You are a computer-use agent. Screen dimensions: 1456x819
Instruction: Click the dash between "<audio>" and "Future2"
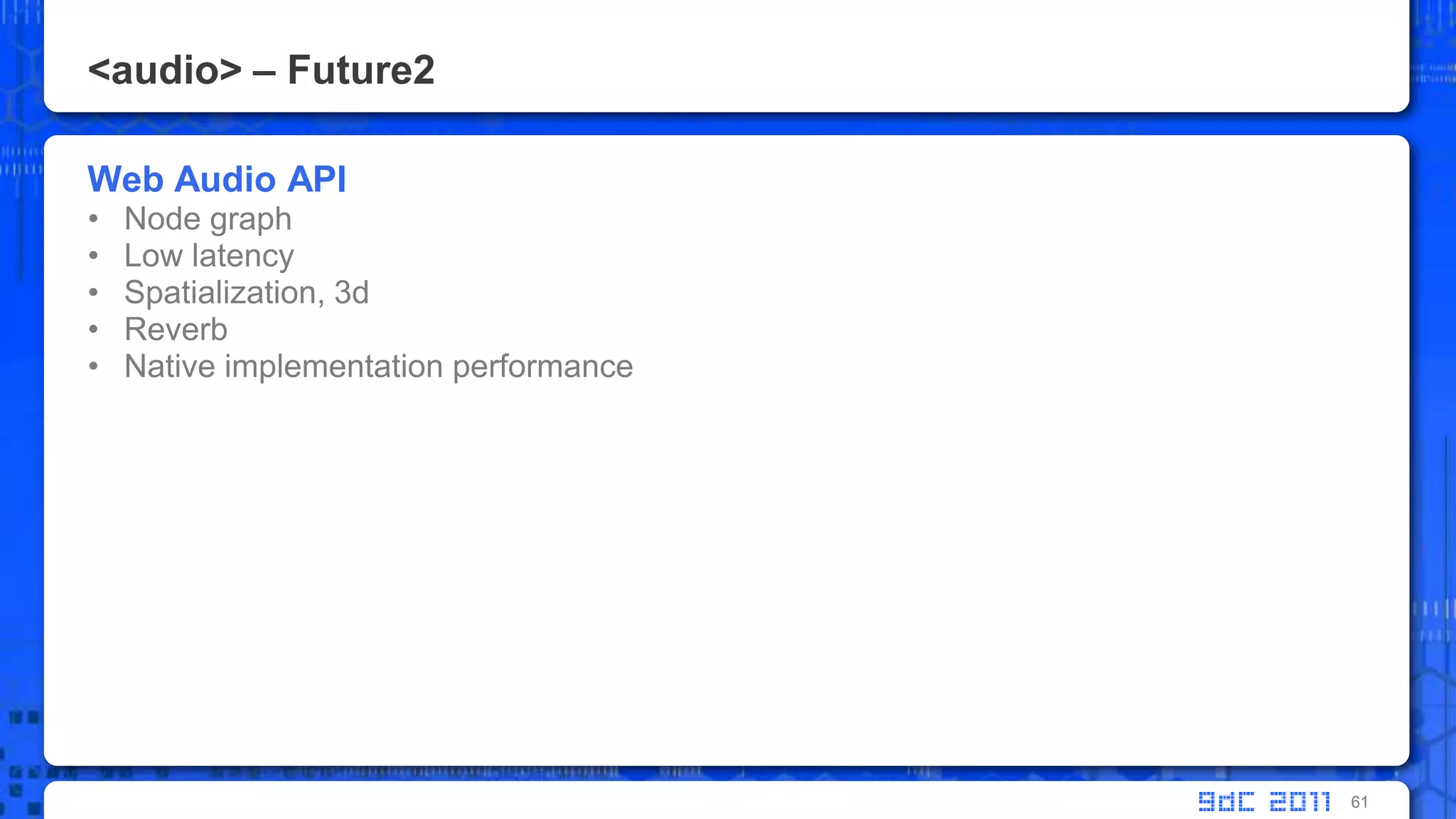264,71
